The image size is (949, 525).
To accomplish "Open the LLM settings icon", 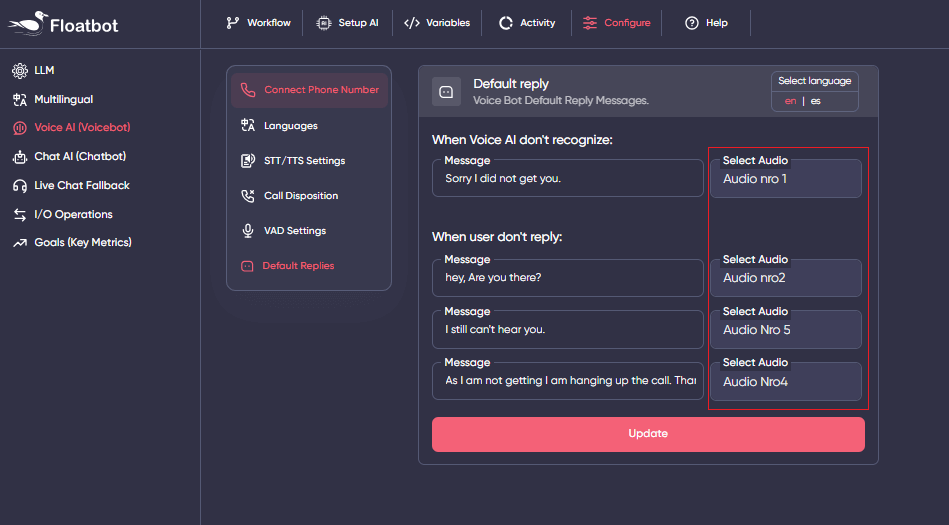I will point(19,70).
